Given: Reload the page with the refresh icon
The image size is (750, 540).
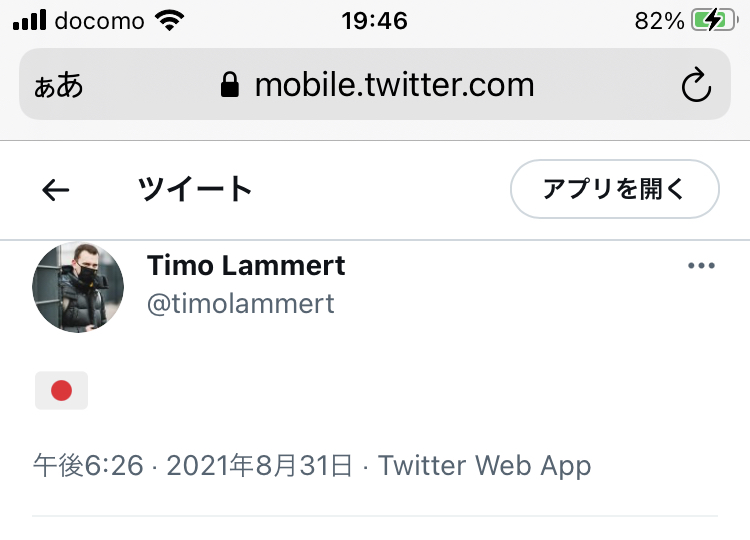Looking at the screenshot, I should pyautogui.click(x=696, y=85).
